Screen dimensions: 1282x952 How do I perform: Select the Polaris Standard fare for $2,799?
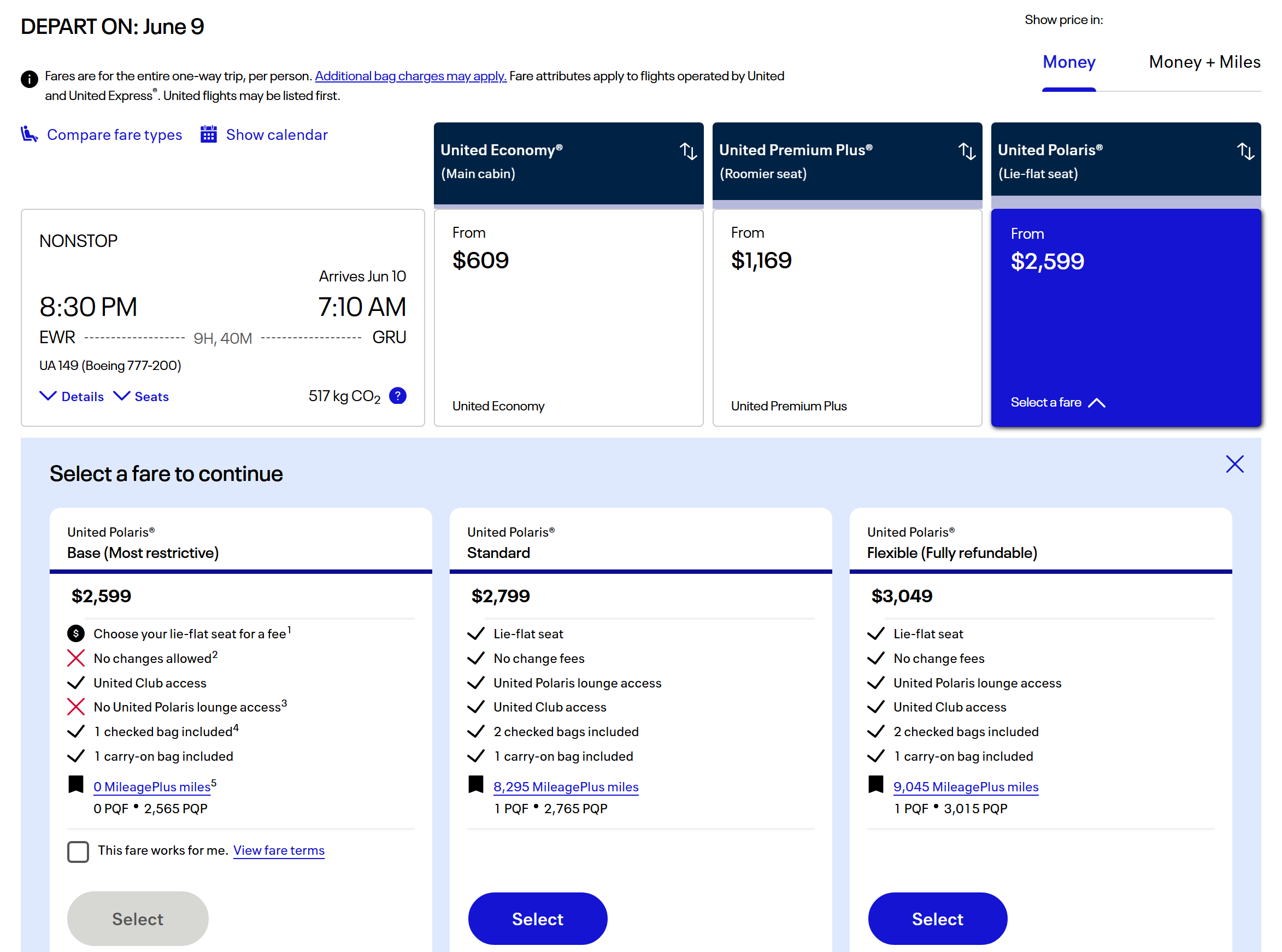(x=537, y=919)
